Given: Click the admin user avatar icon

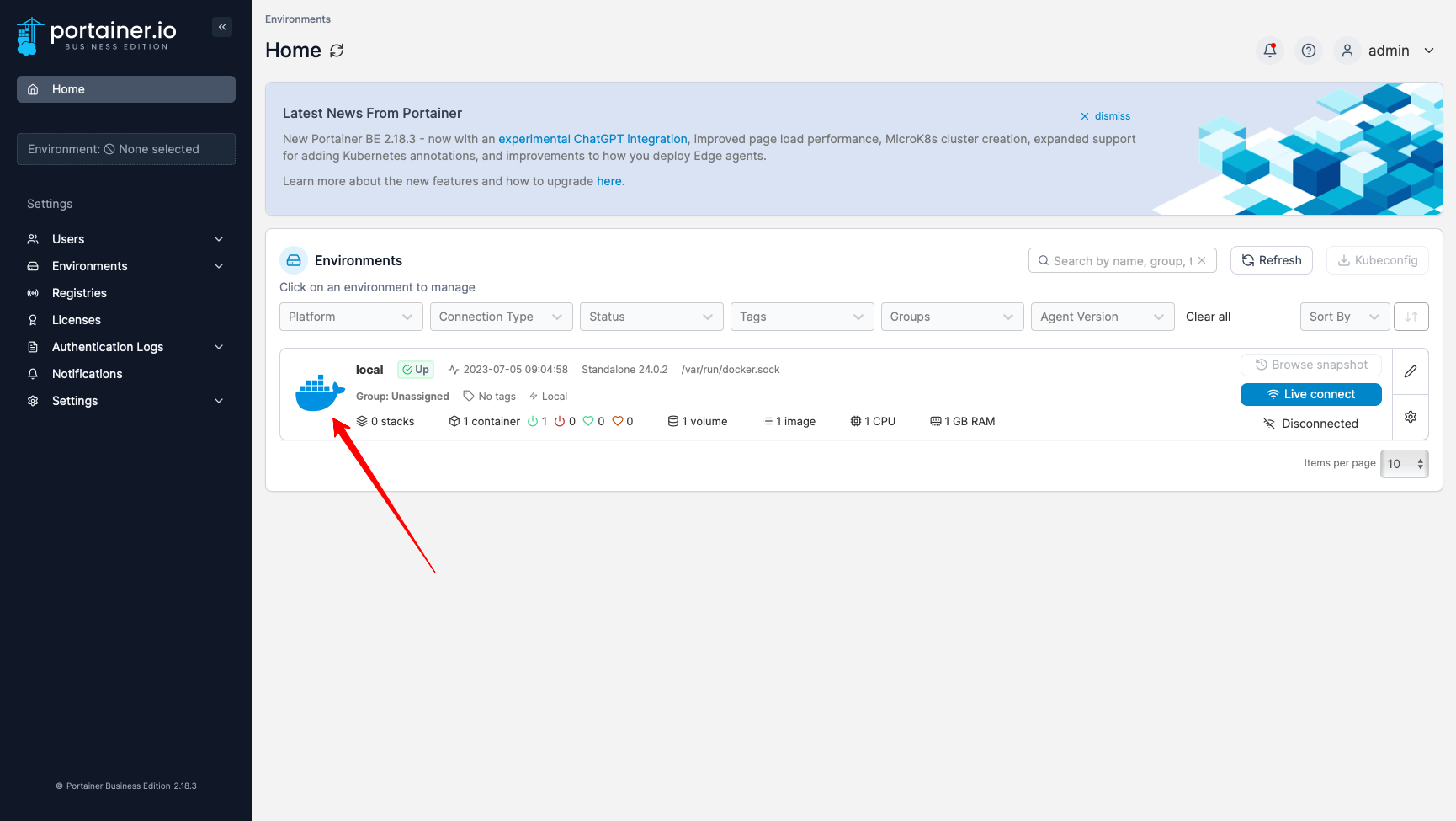Looking at the screenshot, I should 1347,51.
